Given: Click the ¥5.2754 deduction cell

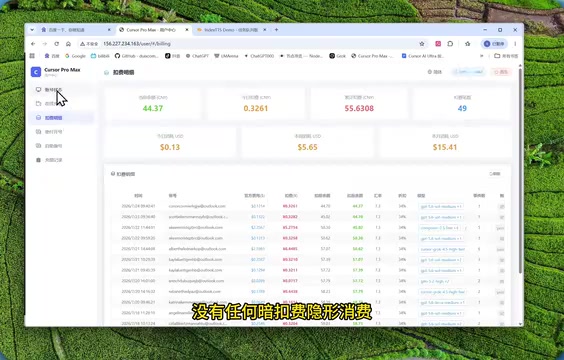Looking at the screenshot, I should point(290,227).
